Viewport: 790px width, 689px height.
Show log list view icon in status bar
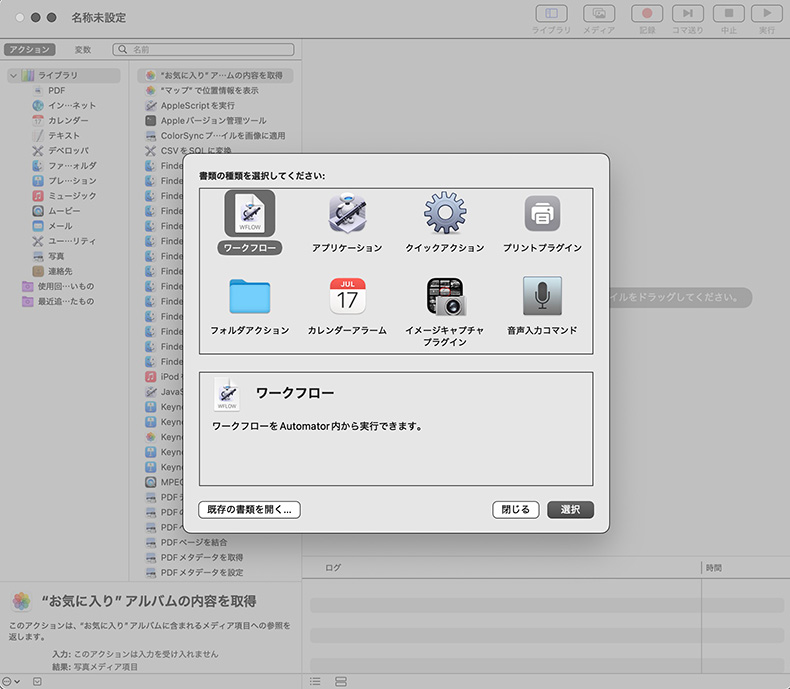pyautogui.click(x=315, y=681)
